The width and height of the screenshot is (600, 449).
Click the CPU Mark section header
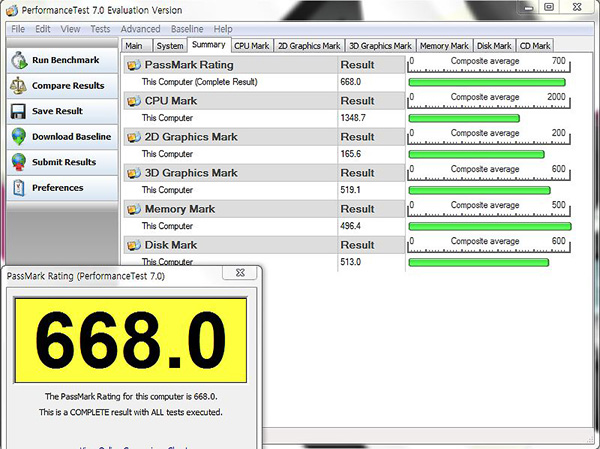pos(264,101)
